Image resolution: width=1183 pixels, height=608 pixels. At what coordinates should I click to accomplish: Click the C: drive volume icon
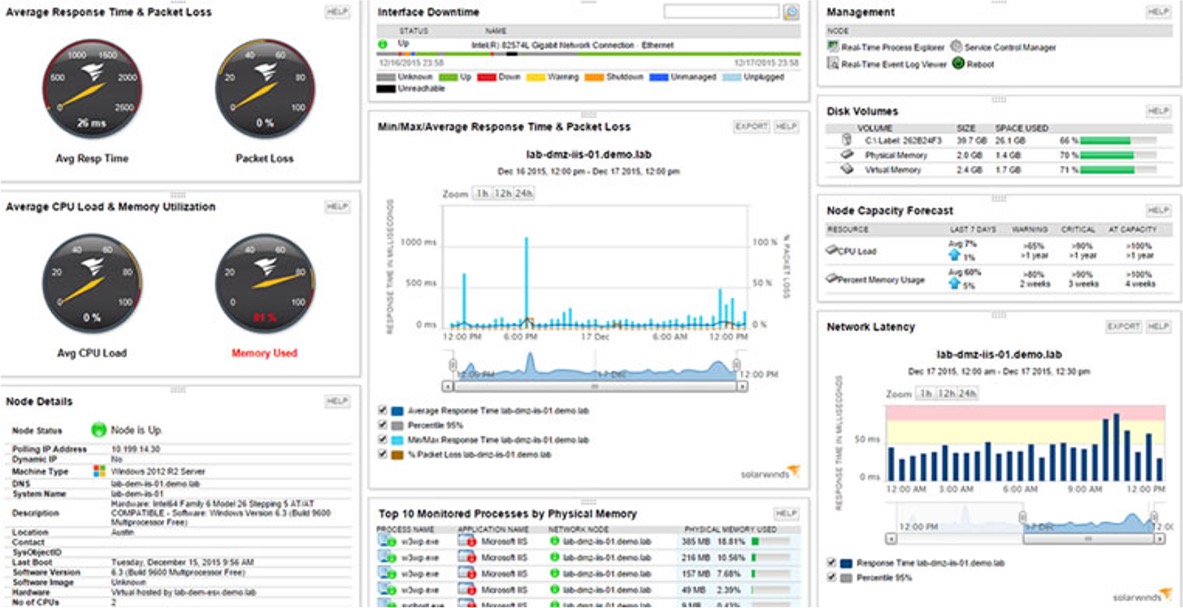click(845, 140)
